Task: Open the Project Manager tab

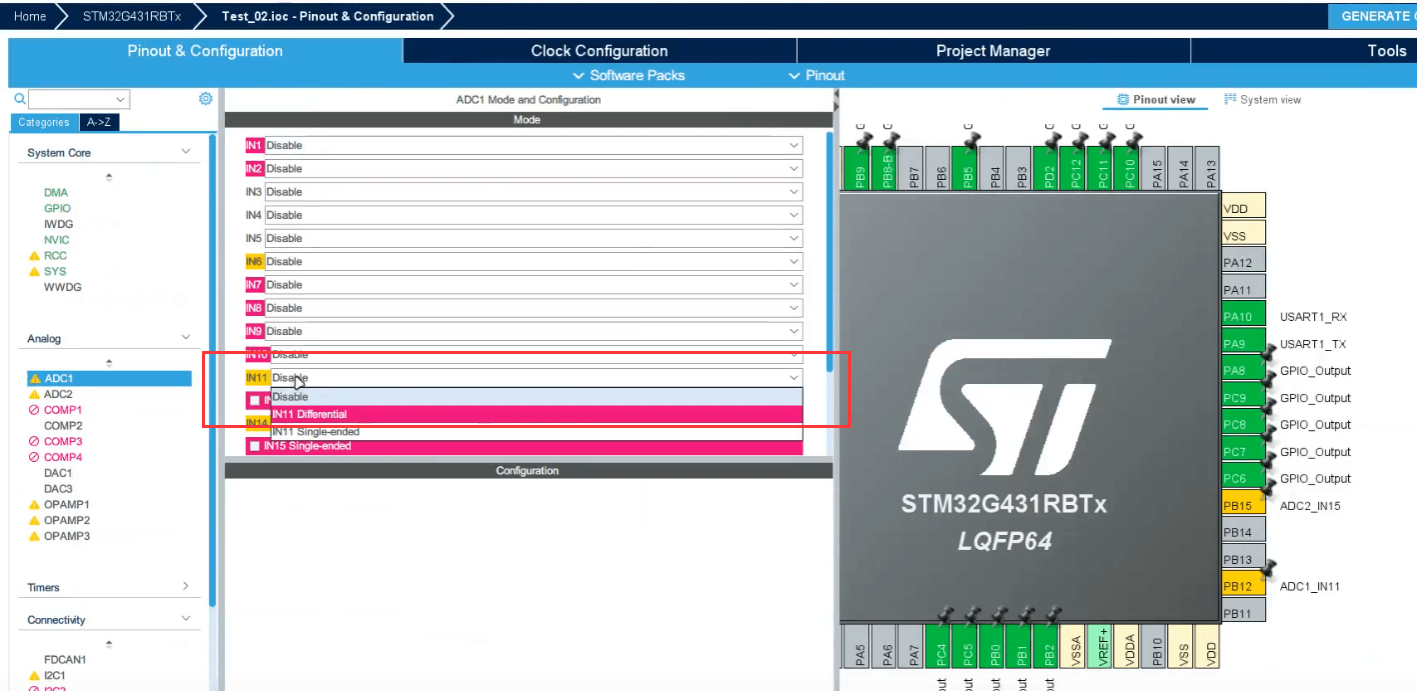Action: [x=992, y=51]
